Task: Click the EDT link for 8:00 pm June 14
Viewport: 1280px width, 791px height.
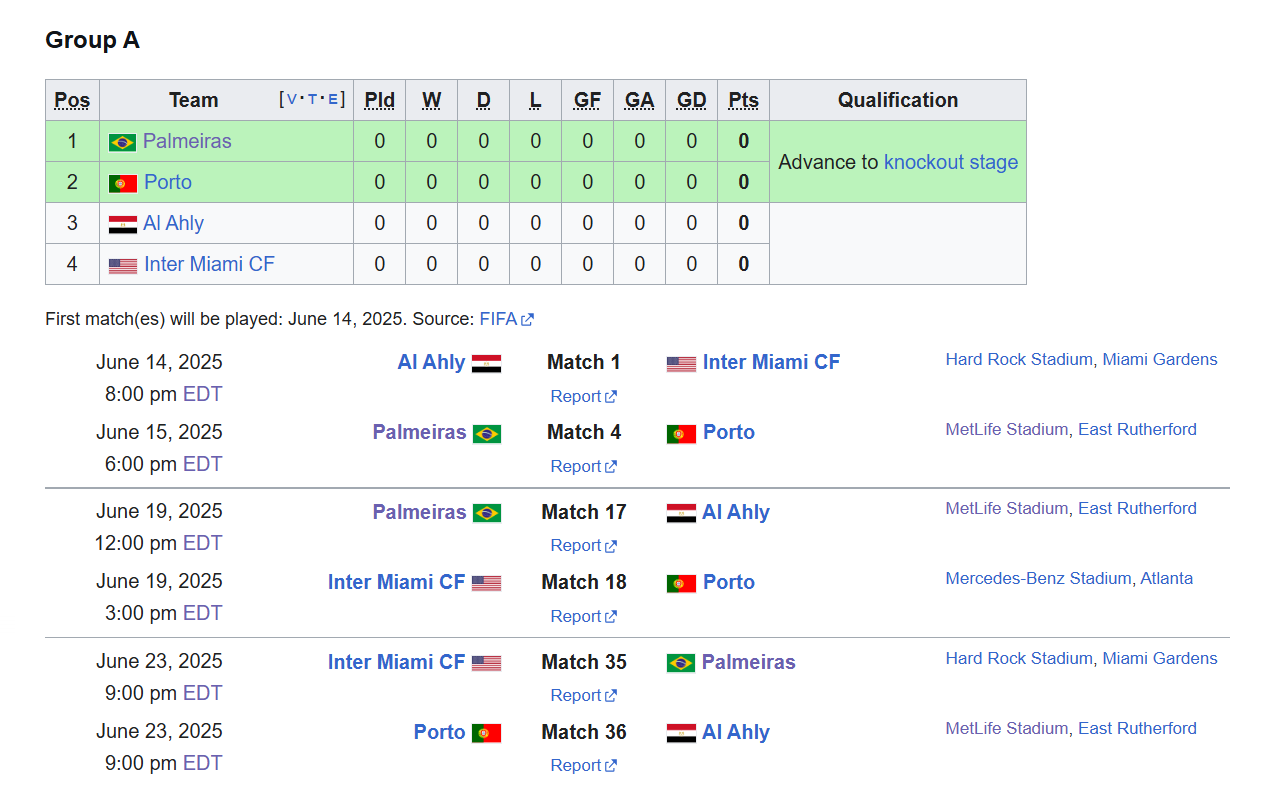Action: (202, 394)
